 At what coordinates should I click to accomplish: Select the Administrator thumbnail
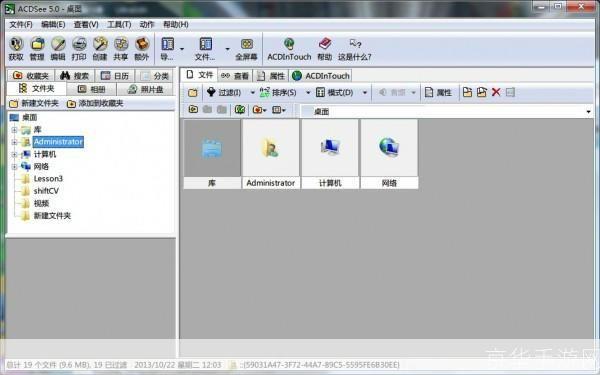click(271, 154)
